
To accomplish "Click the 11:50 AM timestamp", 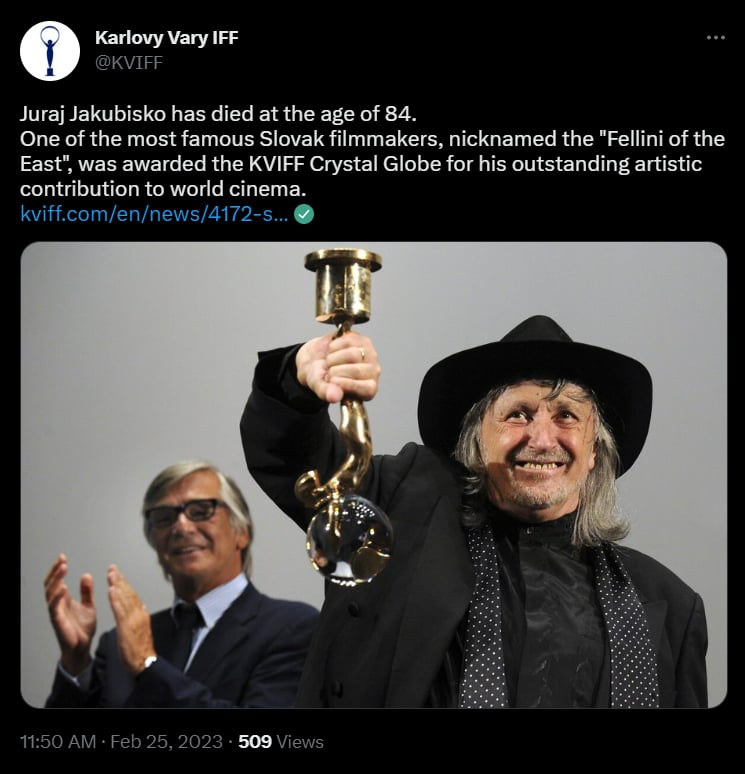I will (58, 741).
